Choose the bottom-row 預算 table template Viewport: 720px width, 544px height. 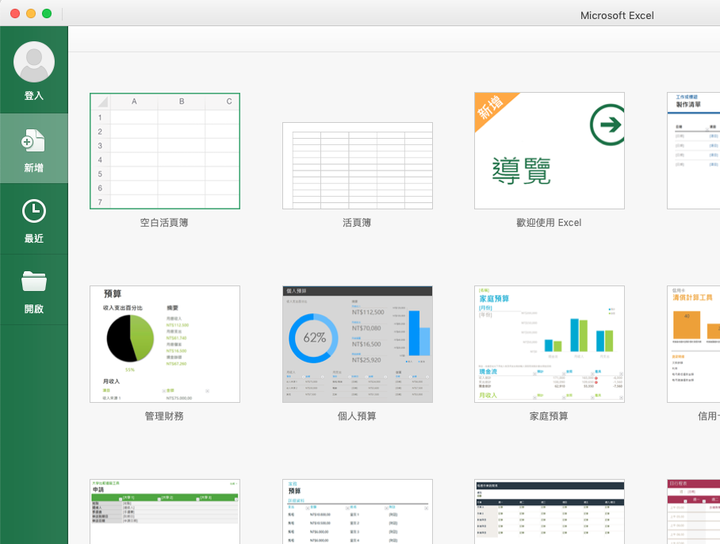click(357, 511)
